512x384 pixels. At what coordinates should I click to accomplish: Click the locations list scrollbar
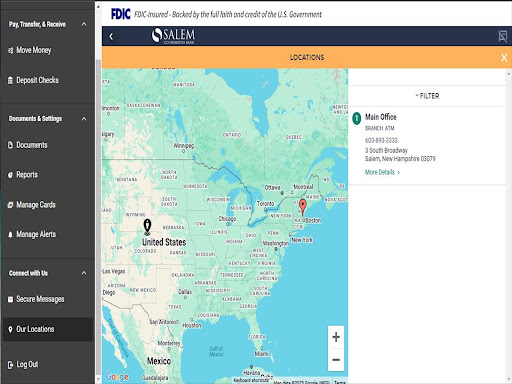509,227
